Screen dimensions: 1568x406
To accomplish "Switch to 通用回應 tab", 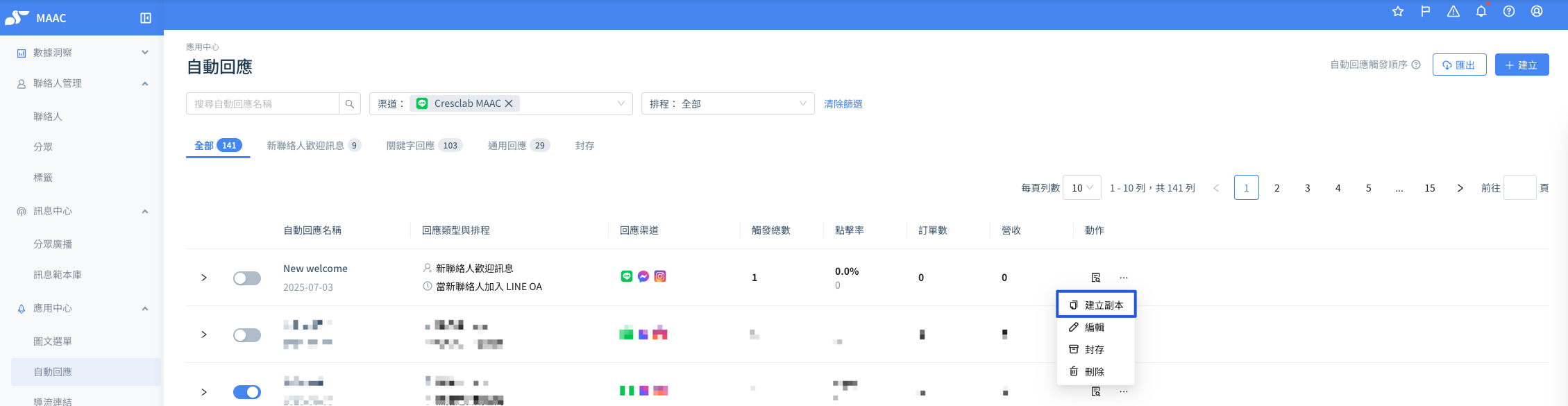I will tap(519, 145).
